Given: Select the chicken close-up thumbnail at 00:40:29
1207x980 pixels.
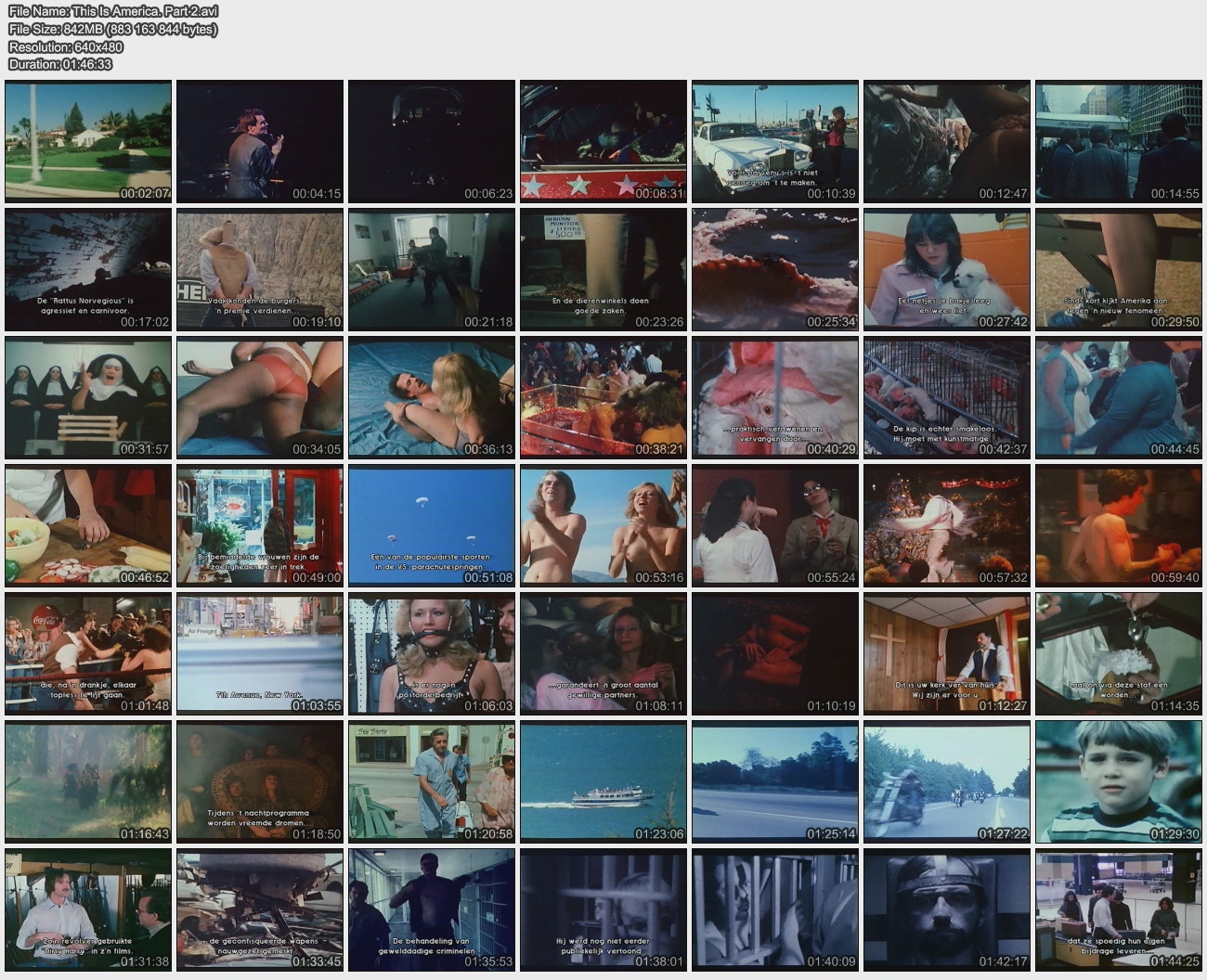Looking at the screenshot, I should (x=775, y=397).
